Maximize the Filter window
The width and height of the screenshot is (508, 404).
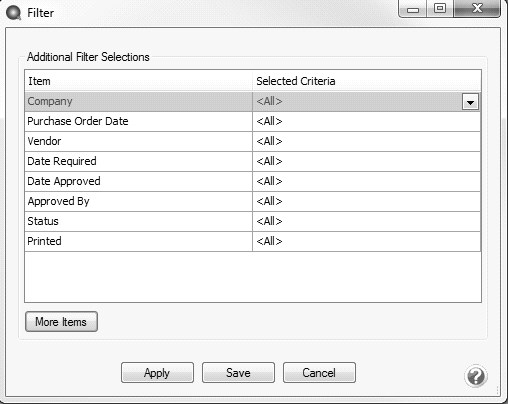pyautogui.click(x=440, y=8)
